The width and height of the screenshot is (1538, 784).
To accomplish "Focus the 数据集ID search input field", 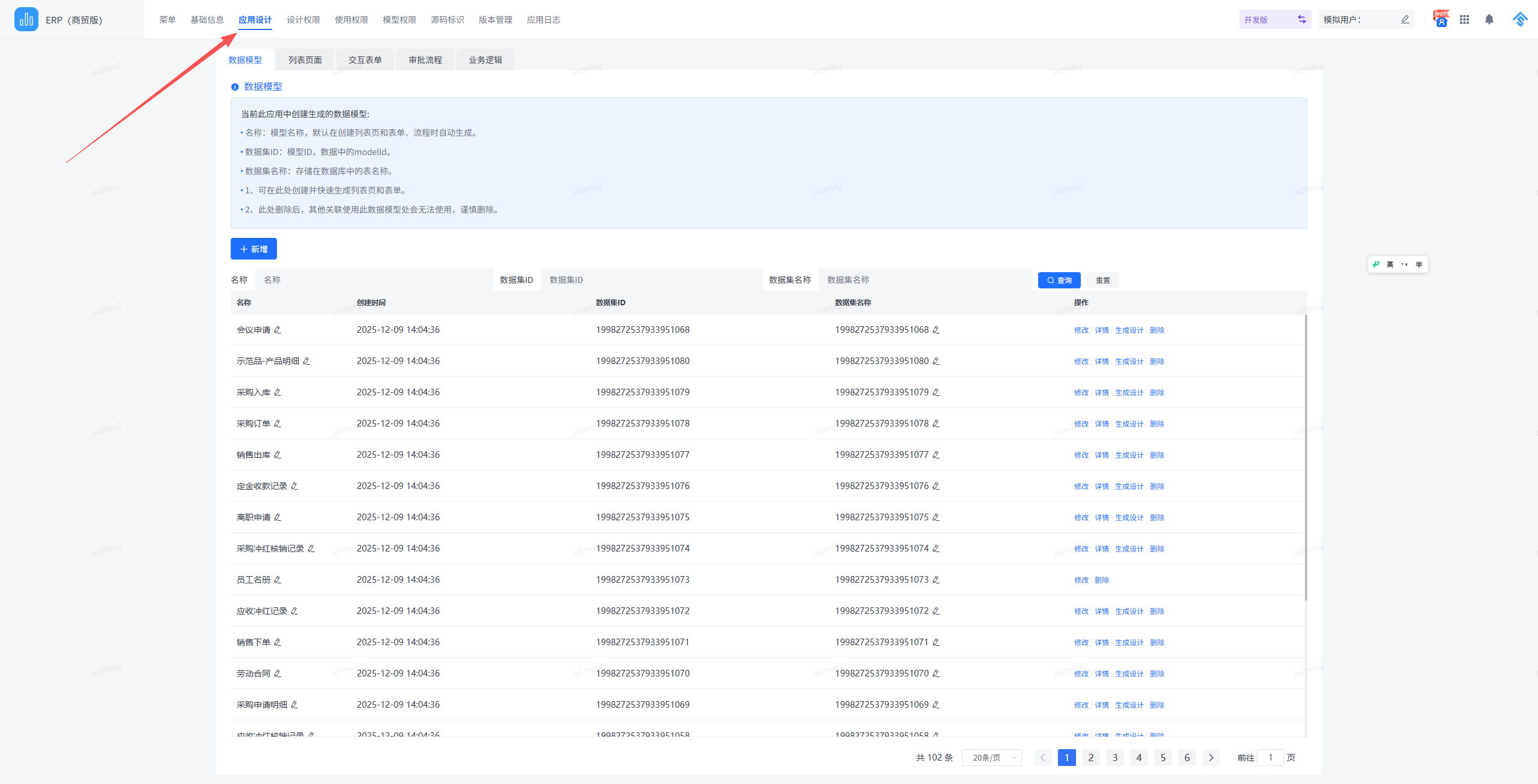I will click(x=651, y=280).
